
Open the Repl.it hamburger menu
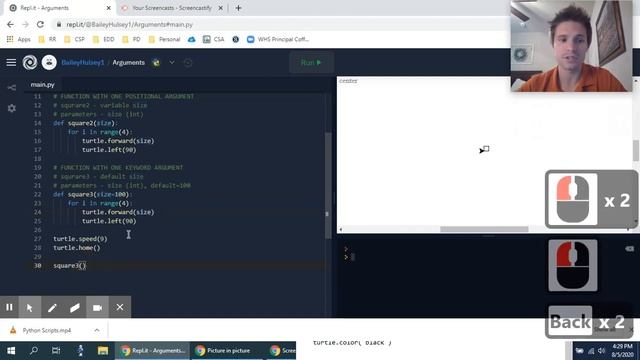11,62
